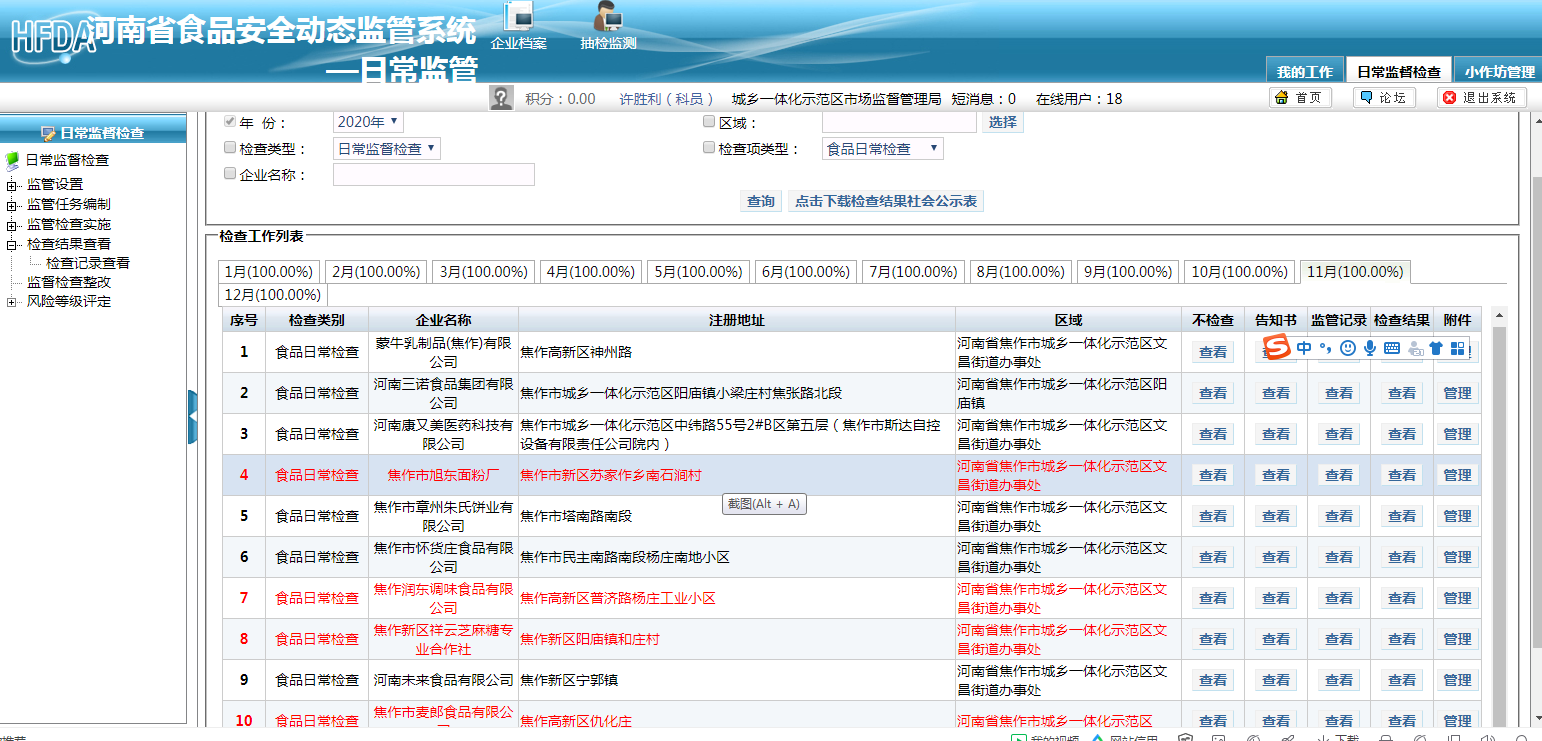Image resolution: width=1542 pixels, height=741 pixels.
Task: Click 不检查 查看 for 蒙牛乳制品 row
Action: coord(1213,352)
